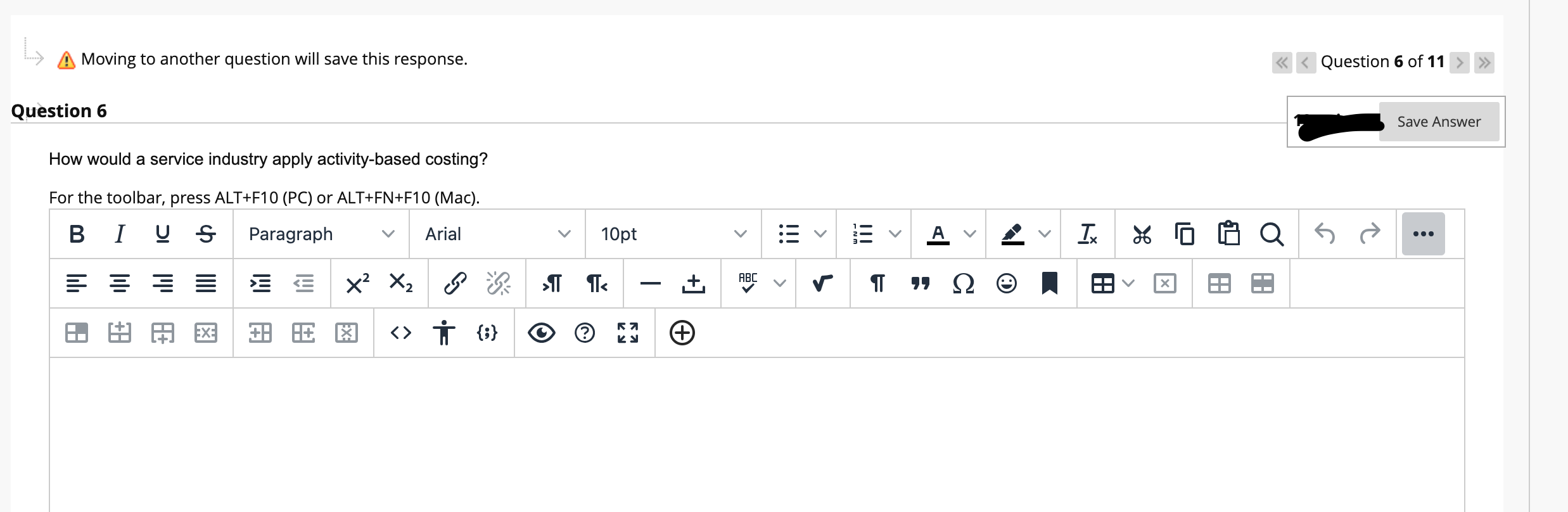
Task: Apply the text color button
Action: [938, 234]
